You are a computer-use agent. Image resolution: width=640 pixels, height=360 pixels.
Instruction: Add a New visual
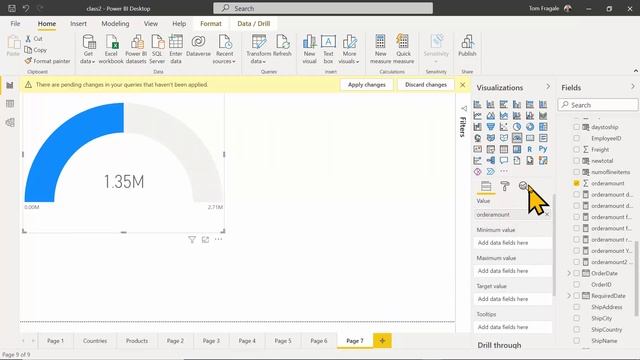[309, 49]
